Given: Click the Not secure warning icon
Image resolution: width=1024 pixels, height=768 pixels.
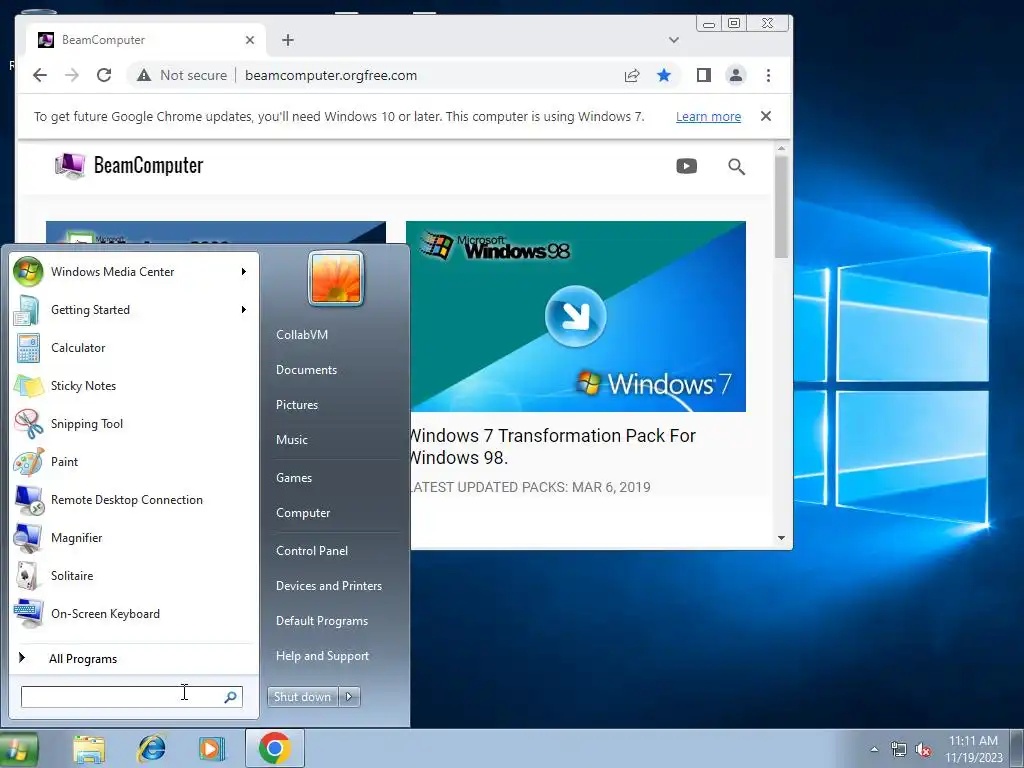Looking at the screenshot, I should click(144, 75).
